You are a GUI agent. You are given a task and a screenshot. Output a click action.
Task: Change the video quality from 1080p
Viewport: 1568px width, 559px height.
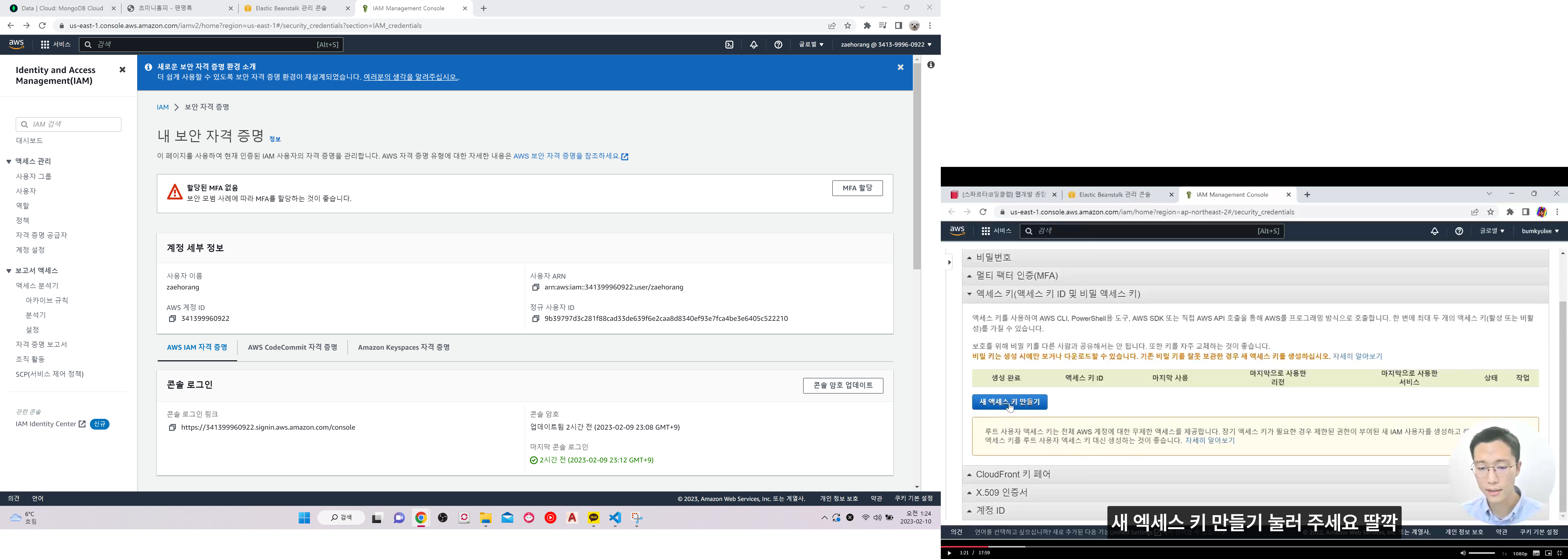1520,554
